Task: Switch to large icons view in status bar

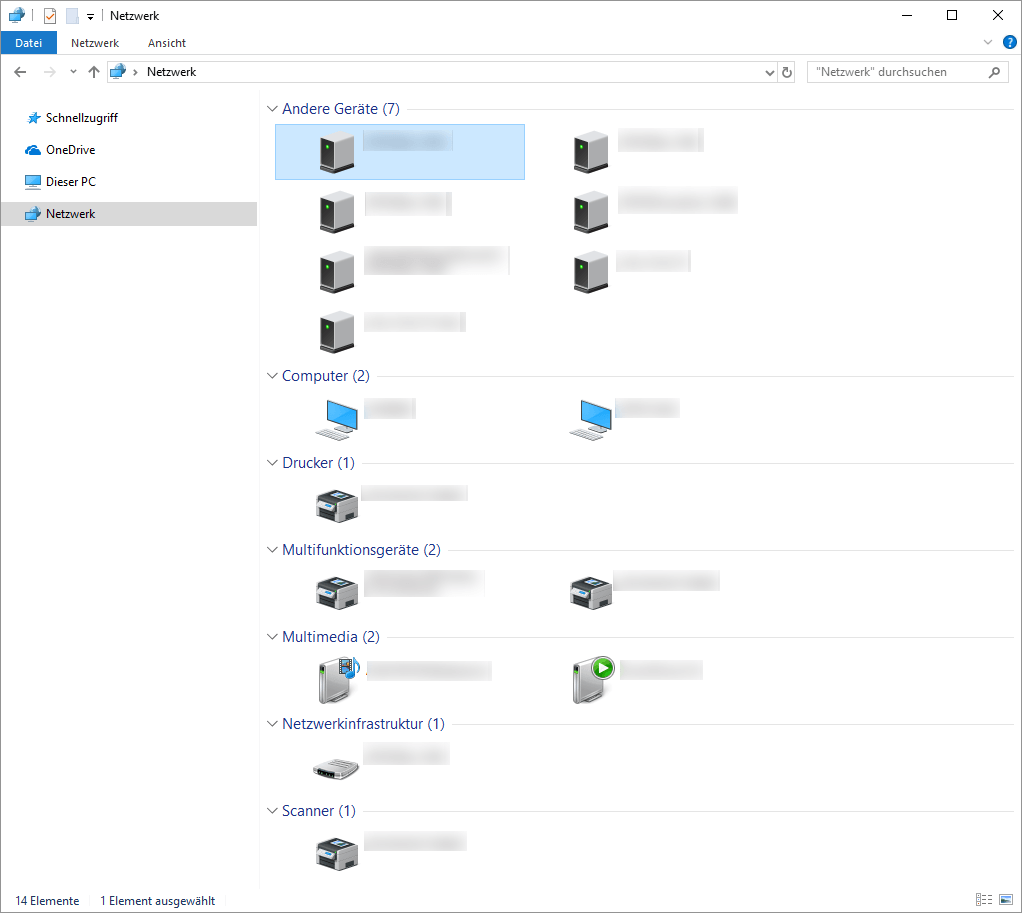Action: 1005,900
